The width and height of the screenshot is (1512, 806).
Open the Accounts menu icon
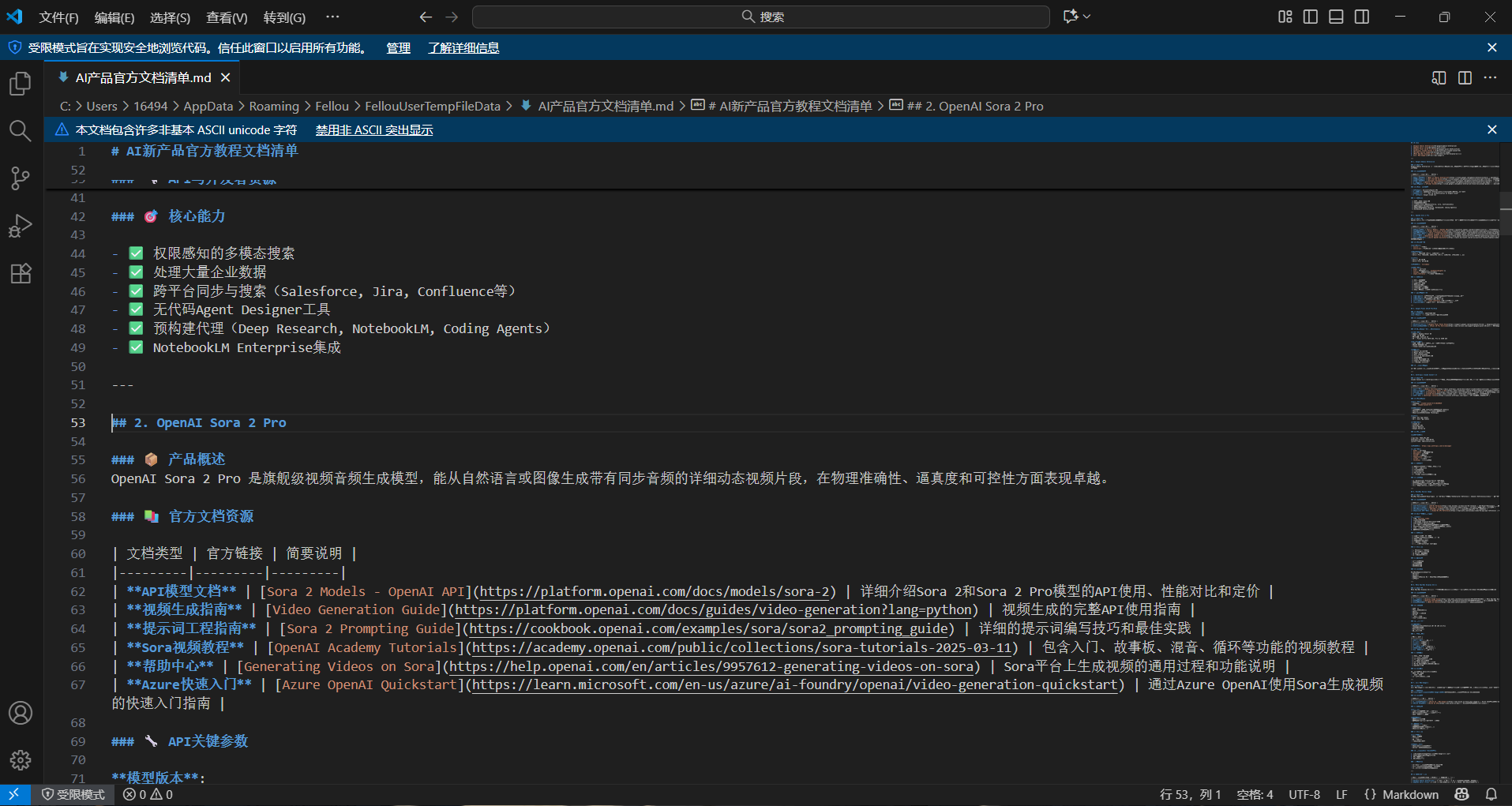pos(21,713)
